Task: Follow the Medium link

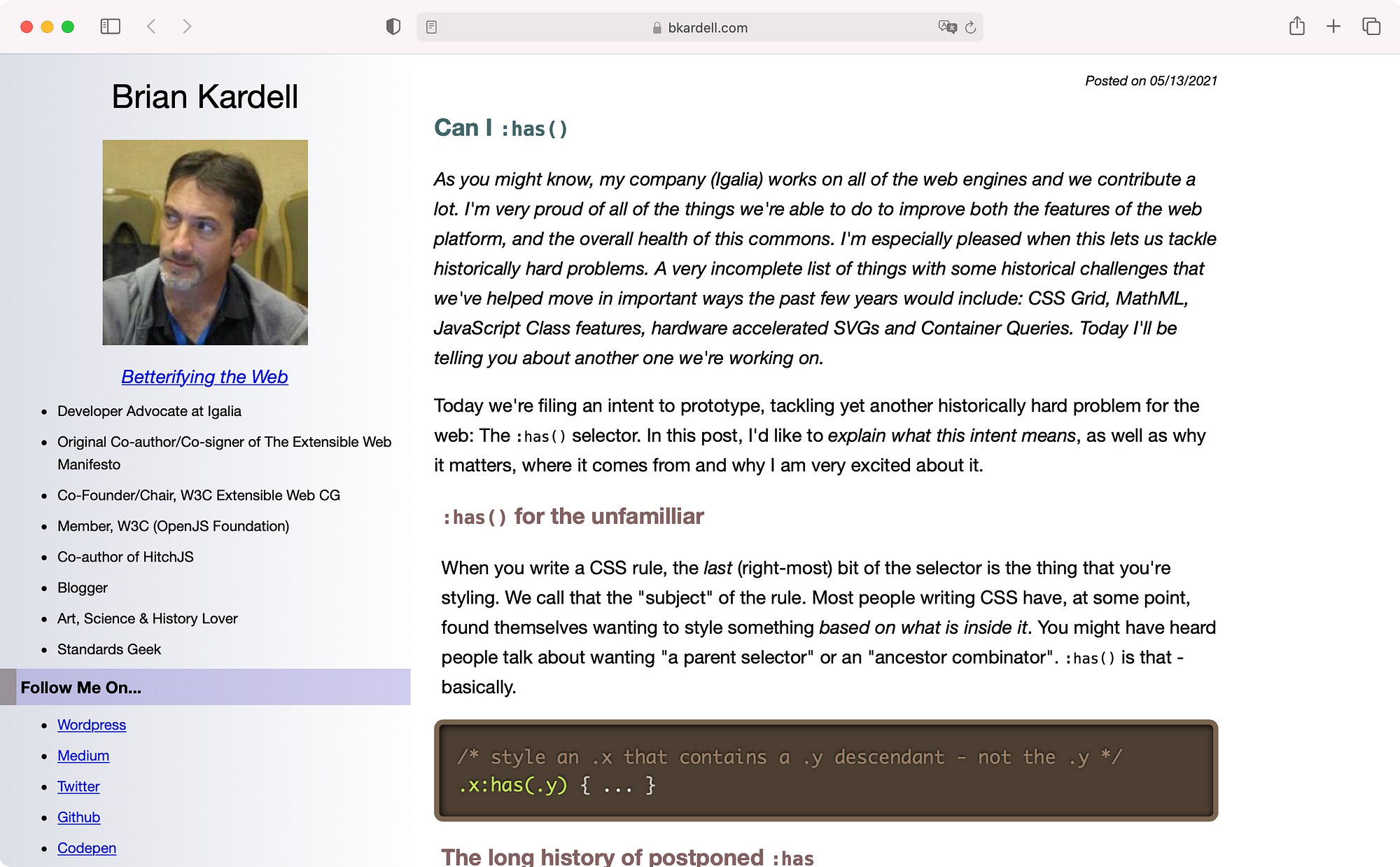Action: click(83, 756)
